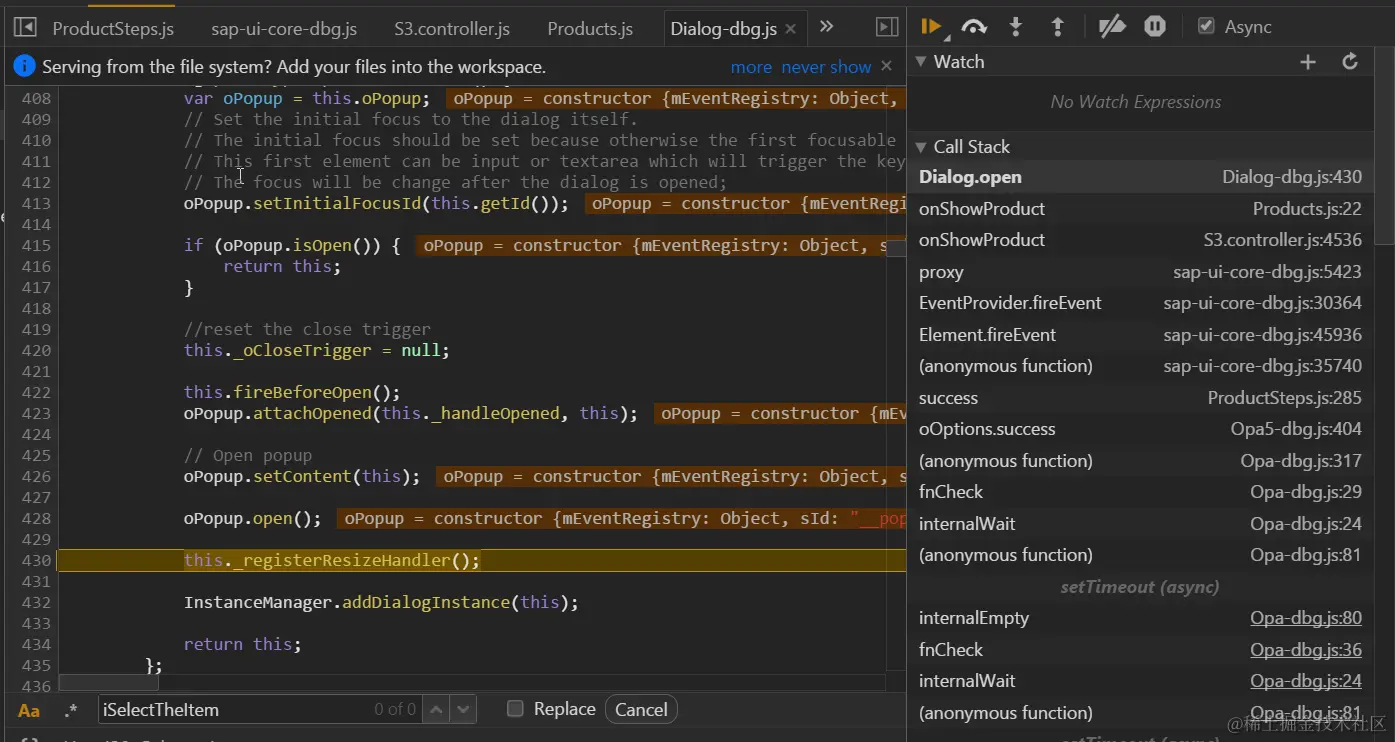
Task: Open the S3.controller.js tab
Action: click(452, 28)
